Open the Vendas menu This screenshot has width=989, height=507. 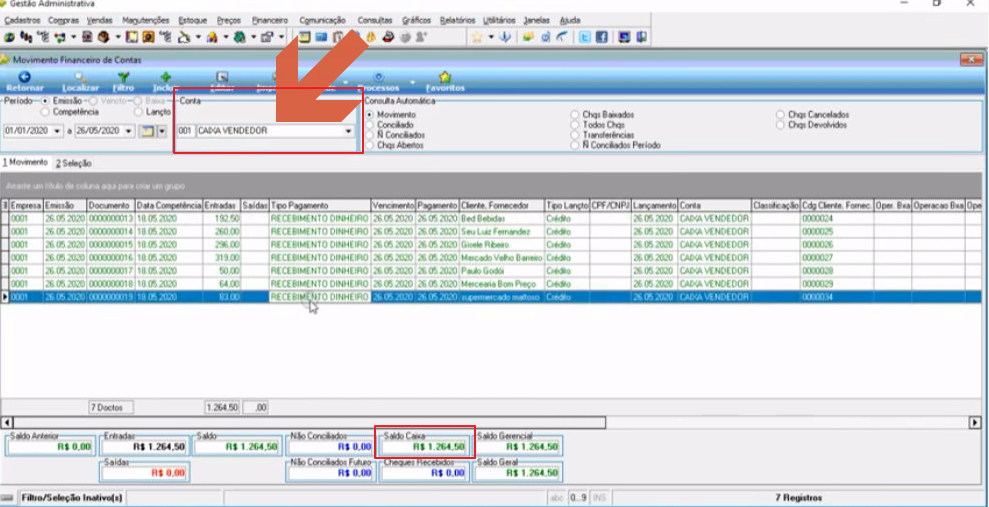tap(100, 20)
